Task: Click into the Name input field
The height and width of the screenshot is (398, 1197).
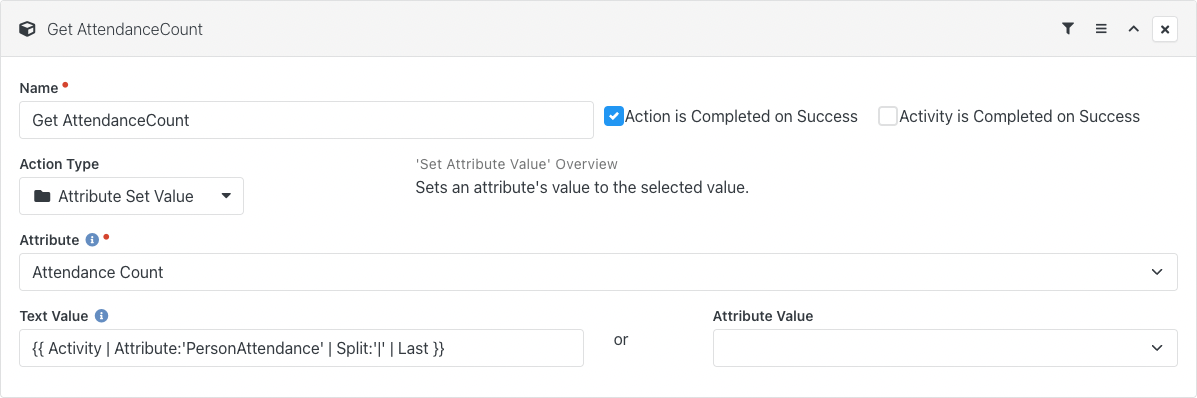Action: [x=306, y=120]
